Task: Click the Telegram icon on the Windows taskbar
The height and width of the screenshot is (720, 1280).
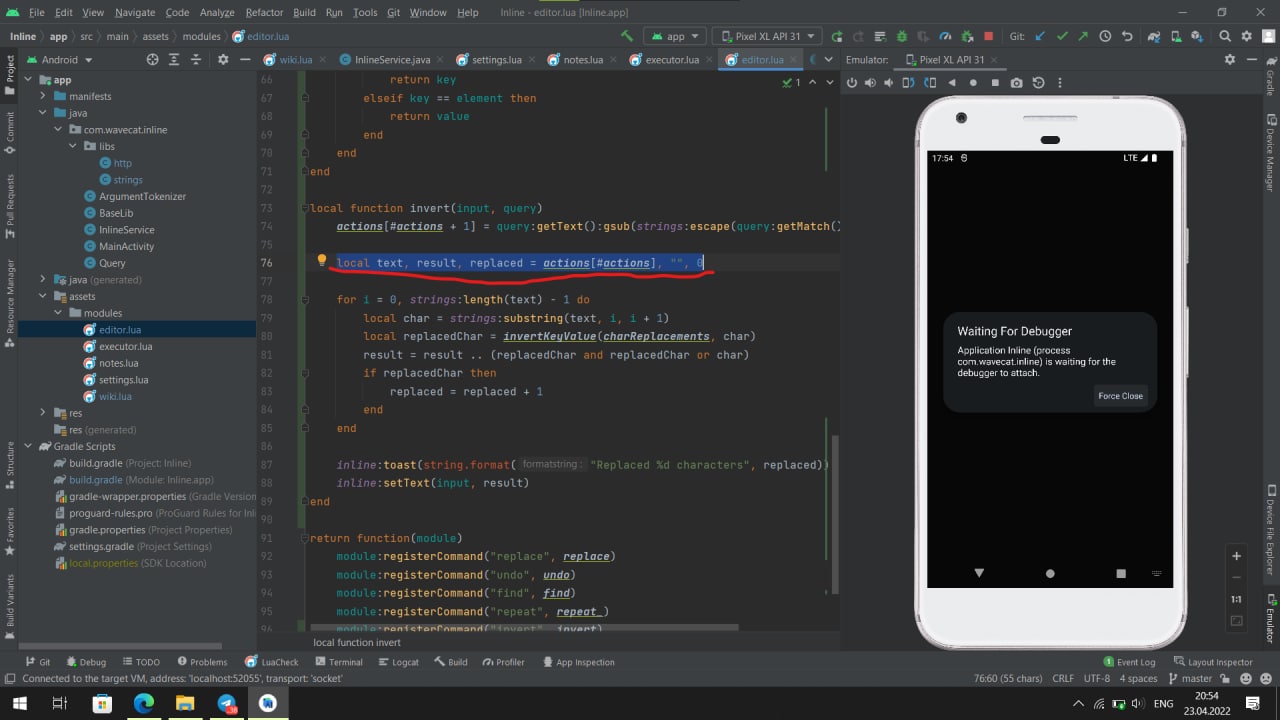Action: tap(226, 703)
